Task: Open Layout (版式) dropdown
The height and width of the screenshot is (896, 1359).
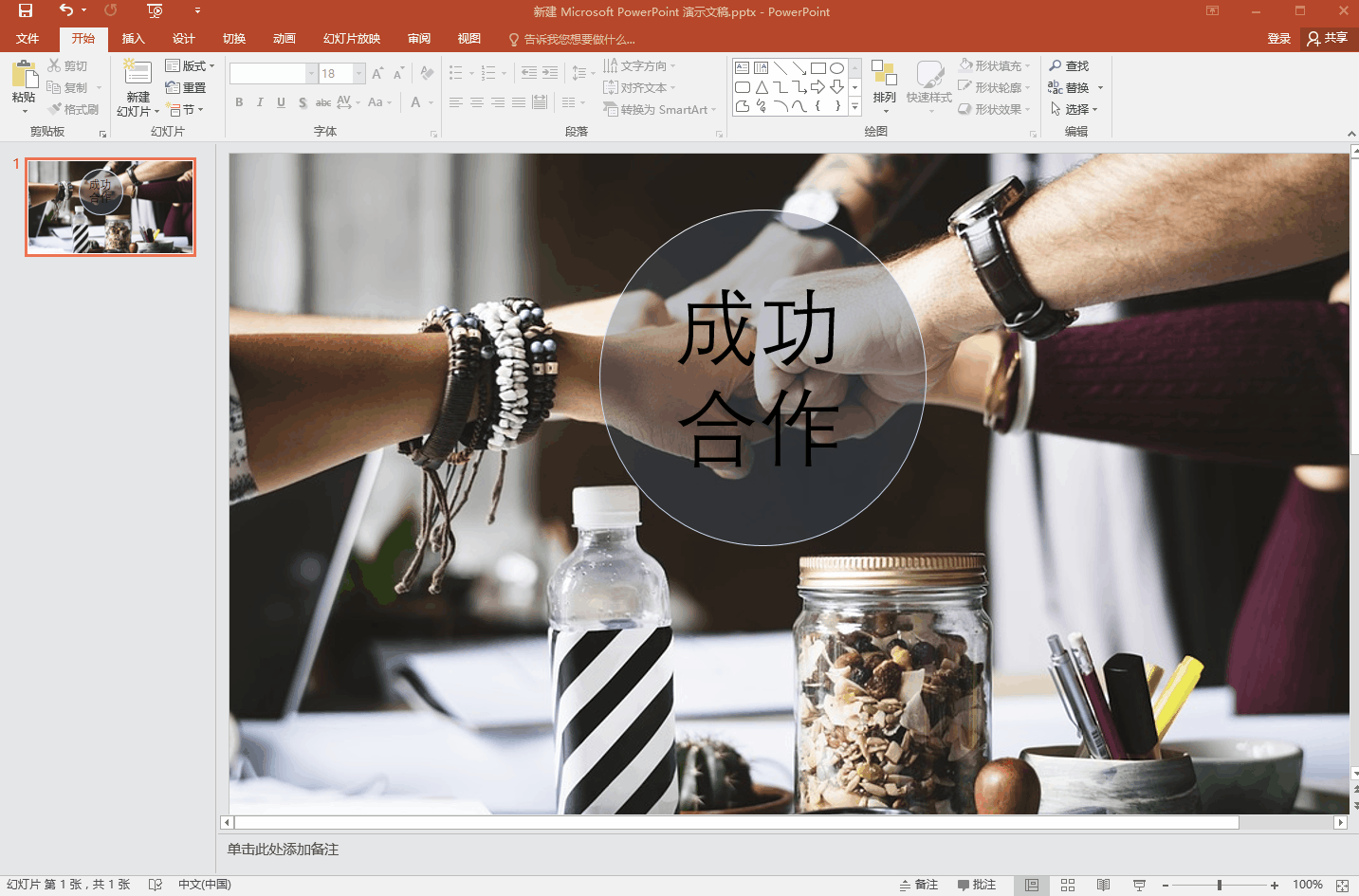Action: click(190, 65)
